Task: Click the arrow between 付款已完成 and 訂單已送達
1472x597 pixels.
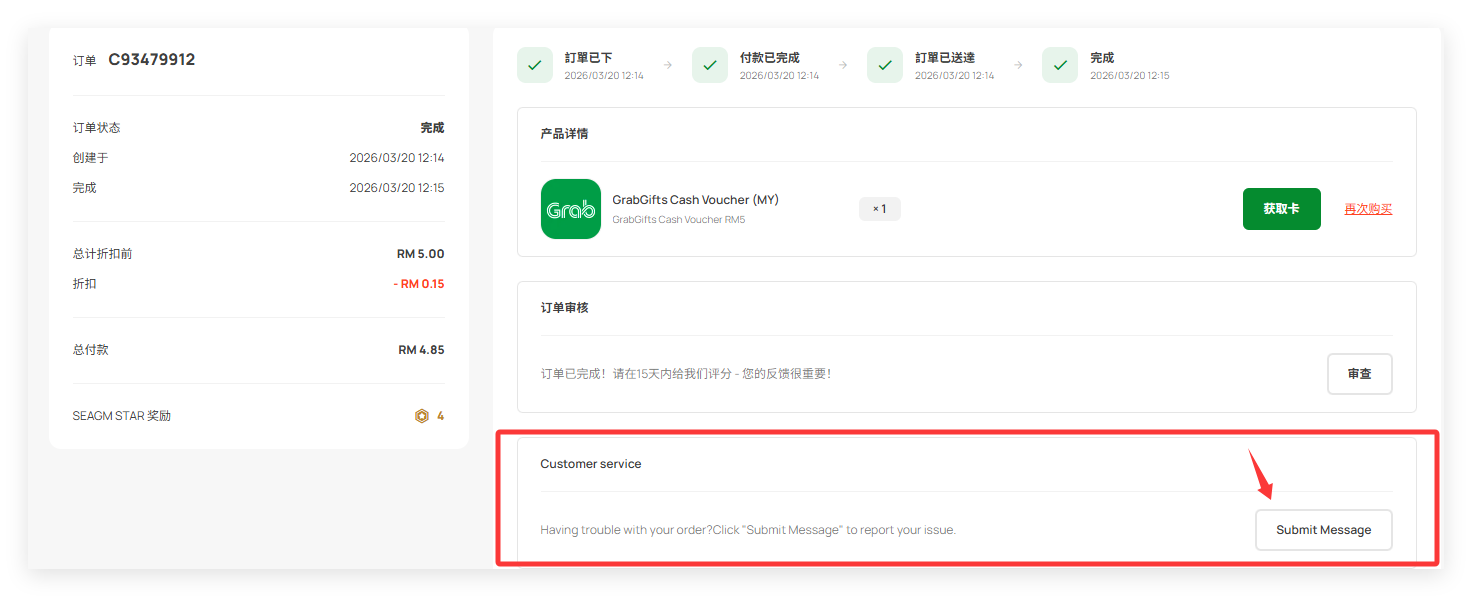Action: pos(843,65)
